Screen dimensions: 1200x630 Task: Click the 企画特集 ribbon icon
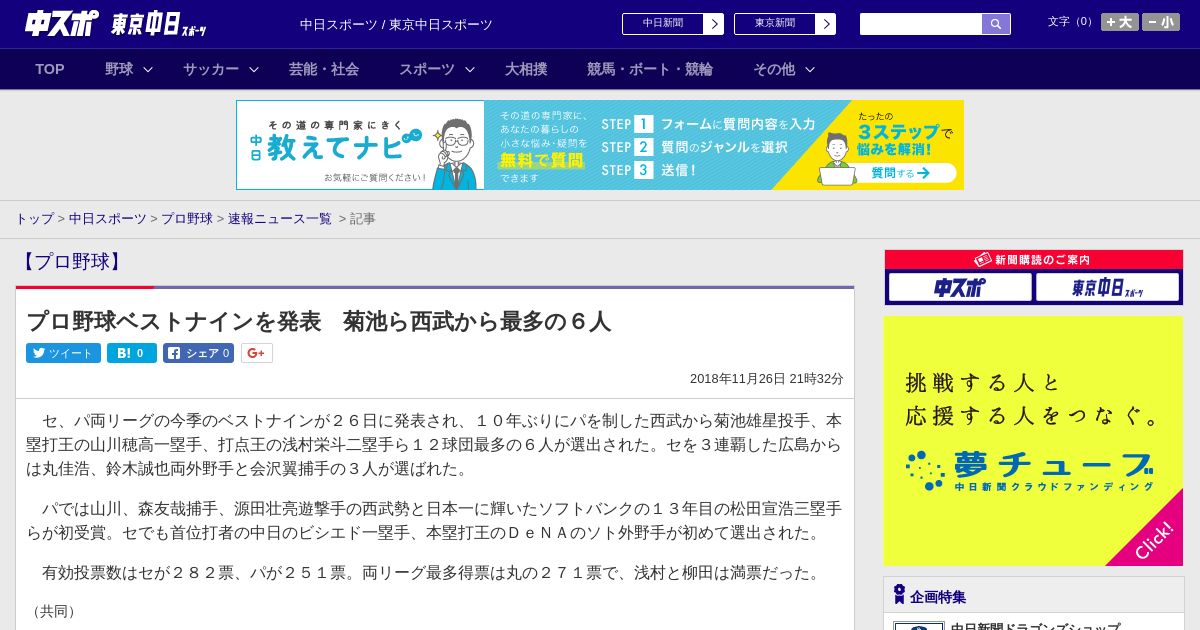[x=899, y=595]
